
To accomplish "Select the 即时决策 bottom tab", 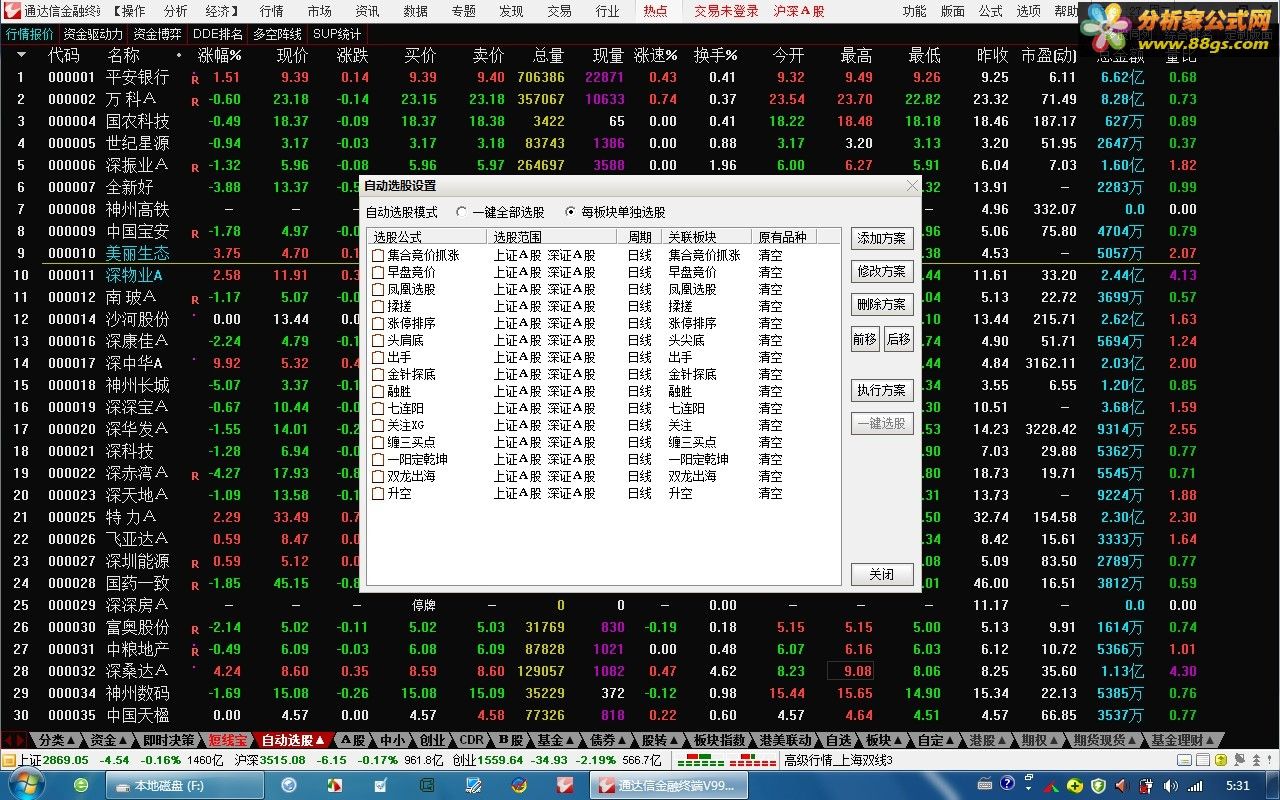I will tap(168, 741).
